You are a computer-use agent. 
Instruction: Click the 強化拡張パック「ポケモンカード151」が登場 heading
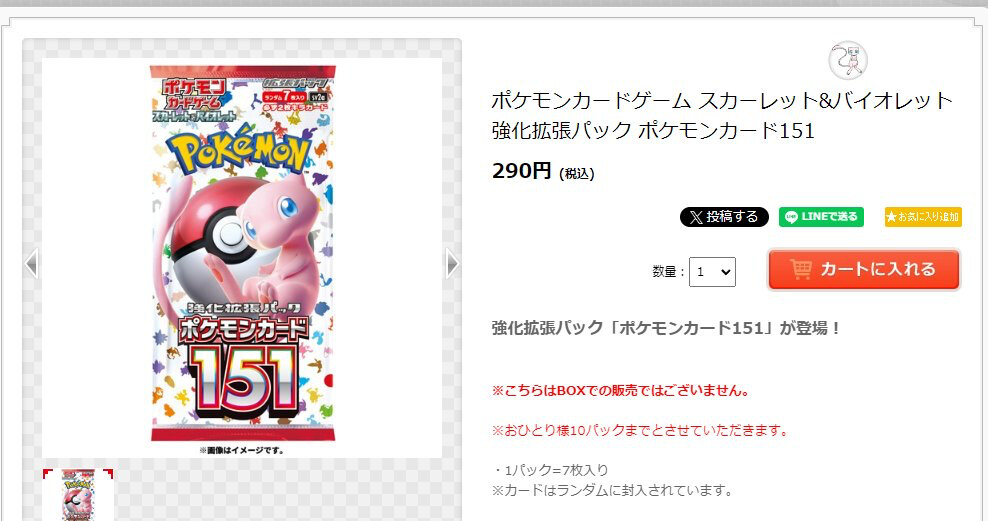667,328
